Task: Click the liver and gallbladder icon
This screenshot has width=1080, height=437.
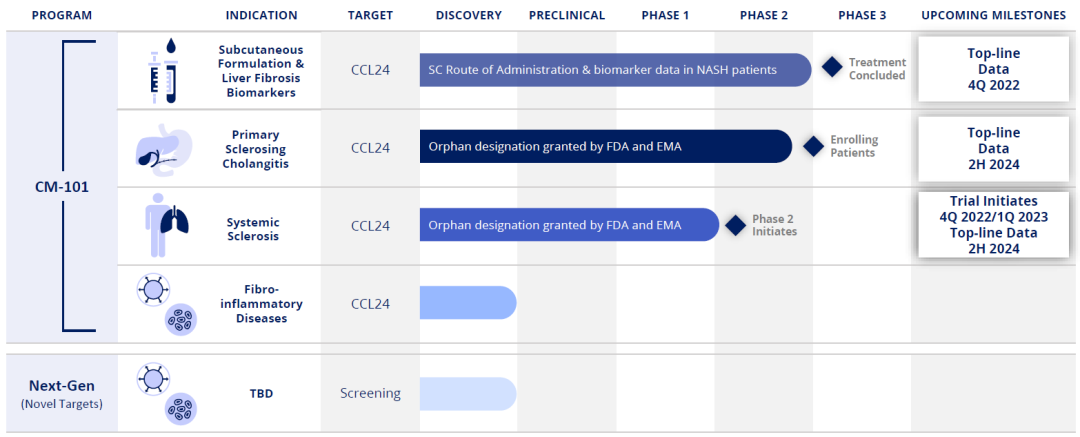Action: [161, 148]
